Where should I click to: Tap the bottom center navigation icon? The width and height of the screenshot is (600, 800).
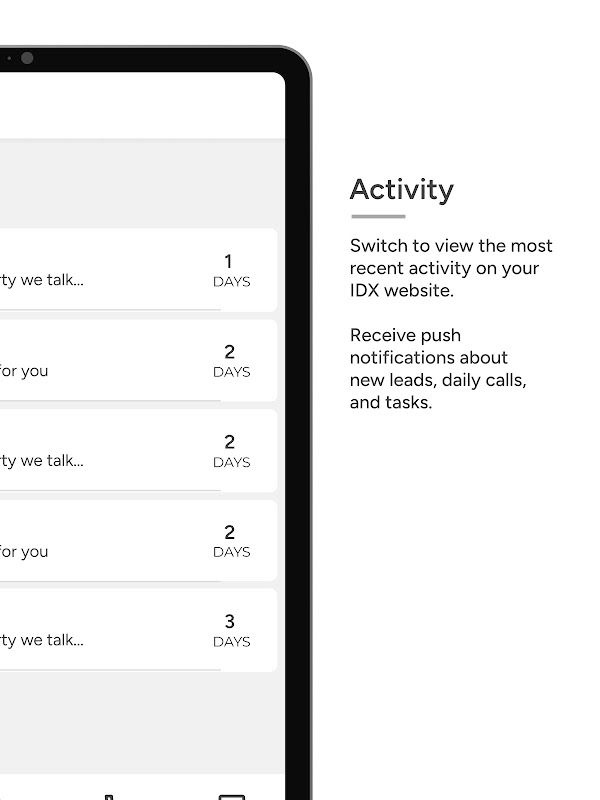point(109,796)
